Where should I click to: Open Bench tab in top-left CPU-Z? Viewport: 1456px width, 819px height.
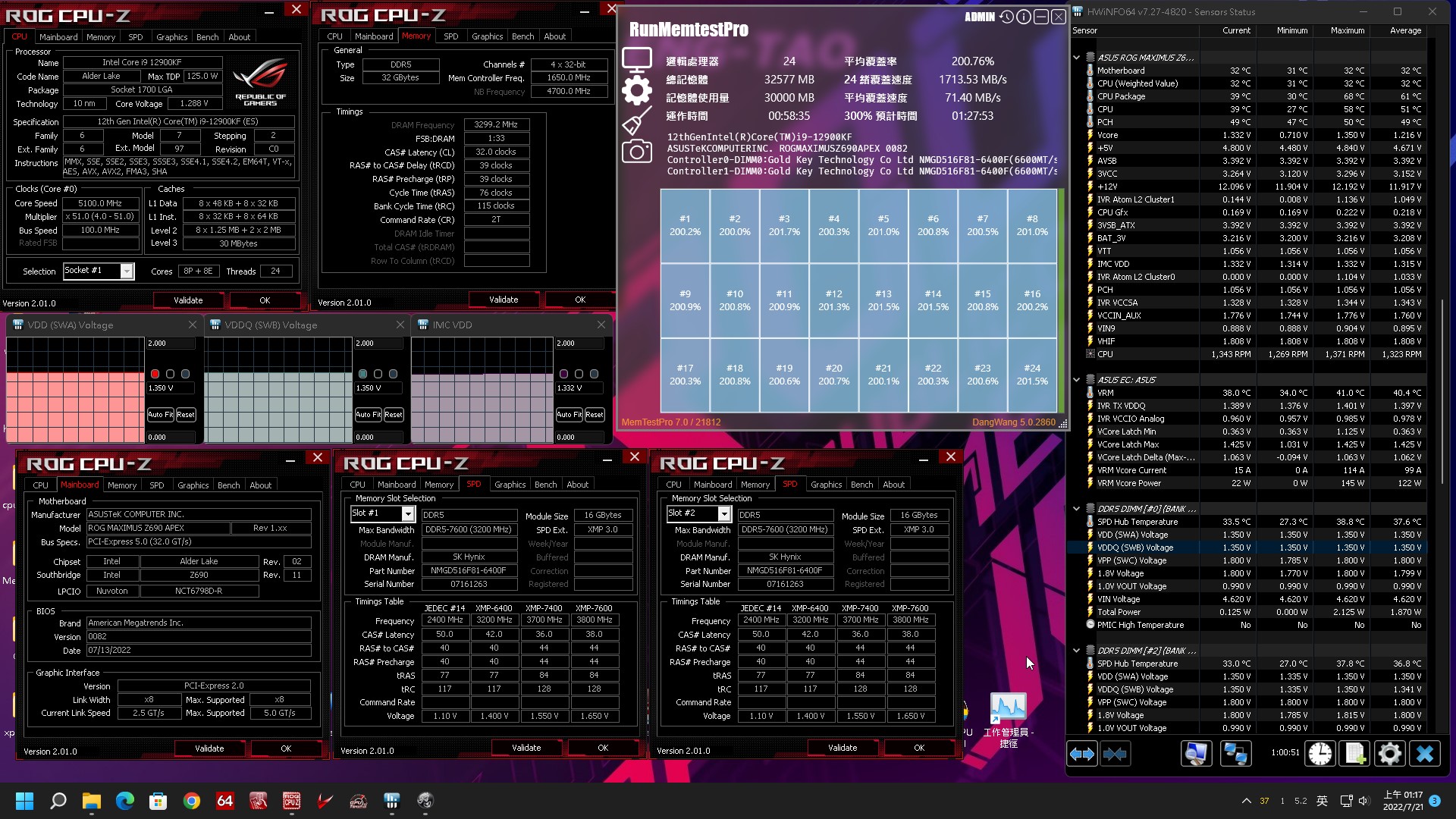click(x=207, y=37)
